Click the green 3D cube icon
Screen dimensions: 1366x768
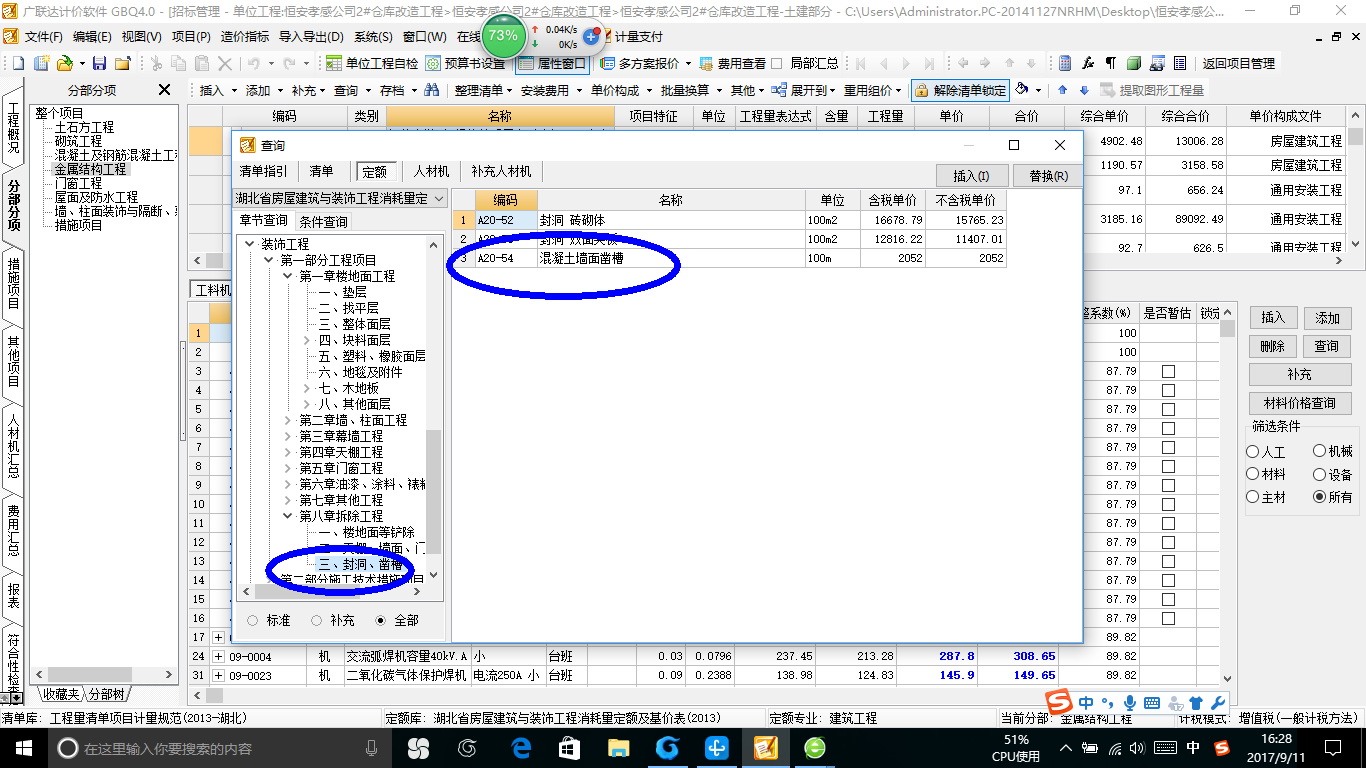[x=1134, y=63]
